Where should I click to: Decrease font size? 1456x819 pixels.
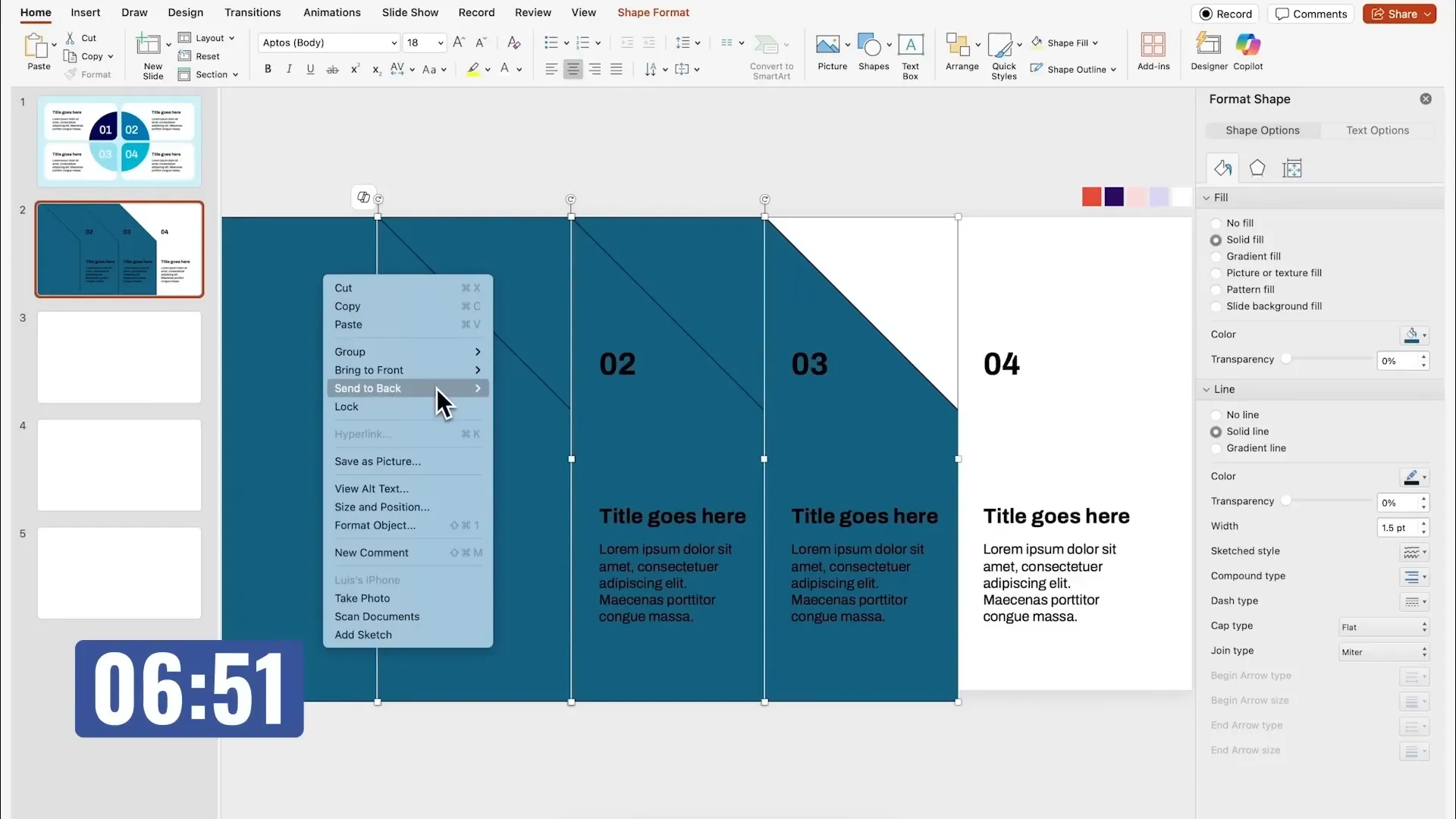point(481,42)
